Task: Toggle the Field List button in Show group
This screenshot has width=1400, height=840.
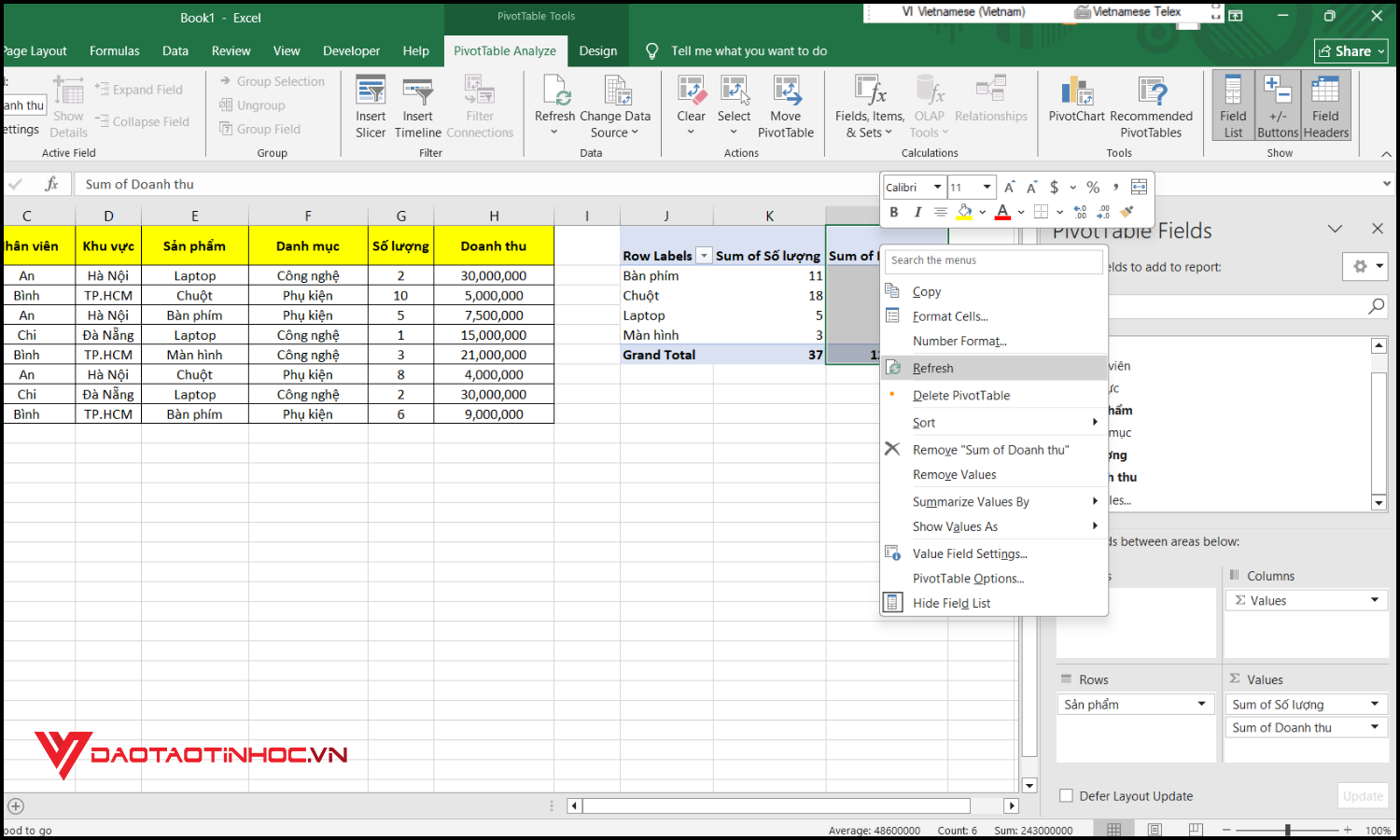Action: (1233, 103)
